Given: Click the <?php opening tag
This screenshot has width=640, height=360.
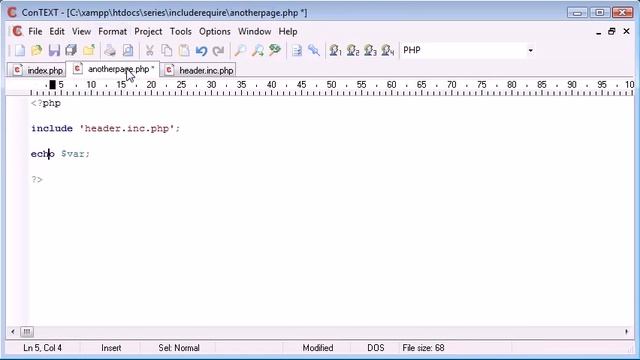Looking at the screenshot, I should (x=46, y=104).
